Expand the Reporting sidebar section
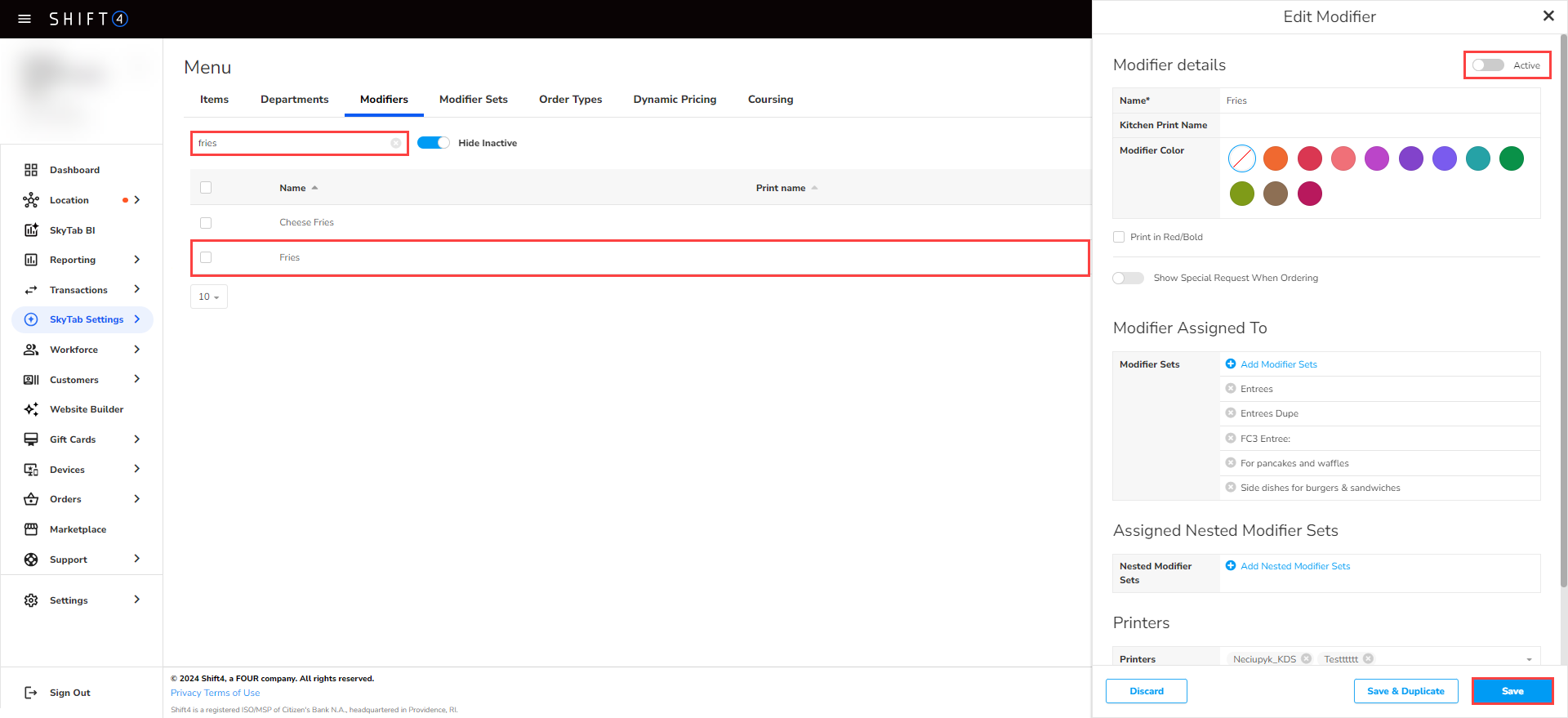This screenshot has width=1568, height=718. pyautogui.click(x=136, y=260)
